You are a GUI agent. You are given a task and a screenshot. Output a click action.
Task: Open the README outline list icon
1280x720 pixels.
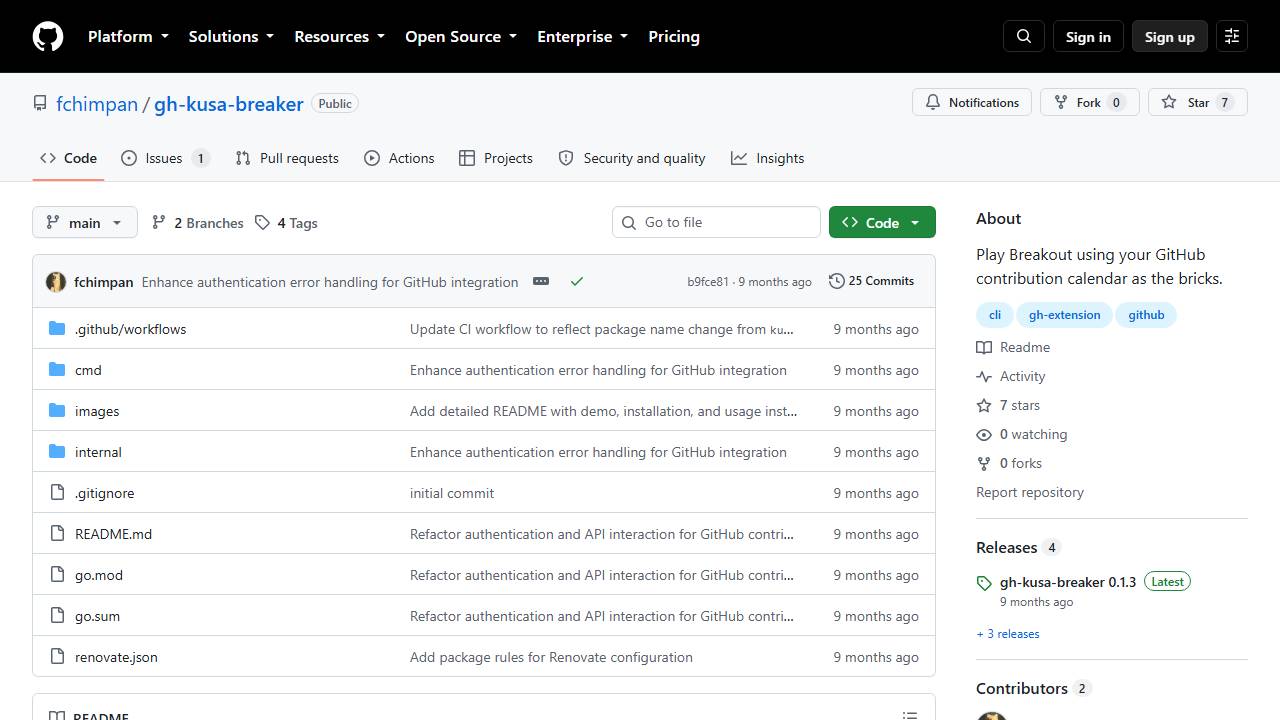pyautogui.click(x=910, y=716)
